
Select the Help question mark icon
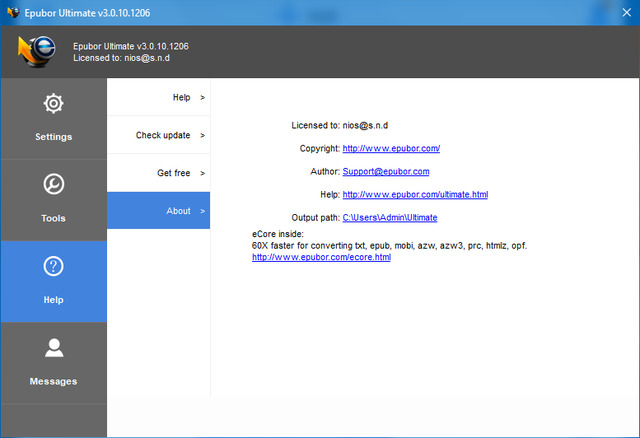[x=53, y=267]
